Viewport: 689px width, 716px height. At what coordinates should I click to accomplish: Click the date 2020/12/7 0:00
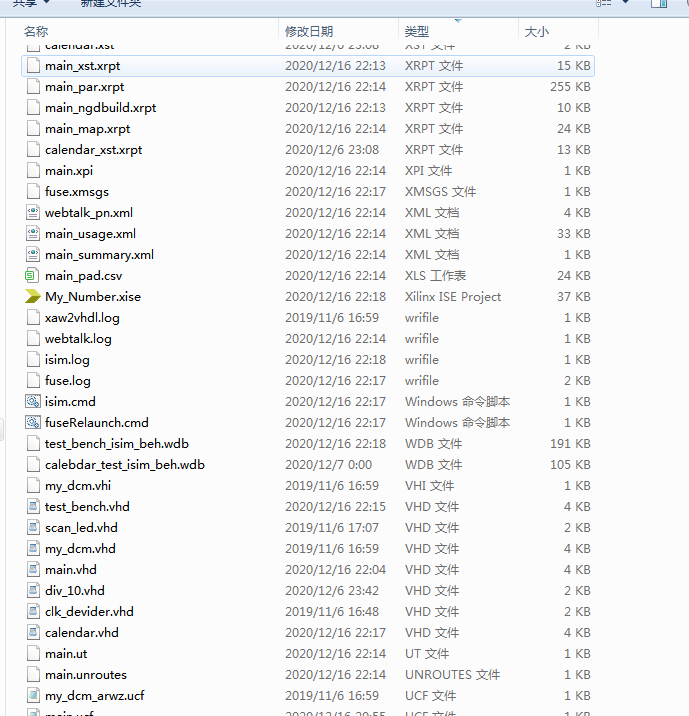pyautogui.click(x=328, y=465)
